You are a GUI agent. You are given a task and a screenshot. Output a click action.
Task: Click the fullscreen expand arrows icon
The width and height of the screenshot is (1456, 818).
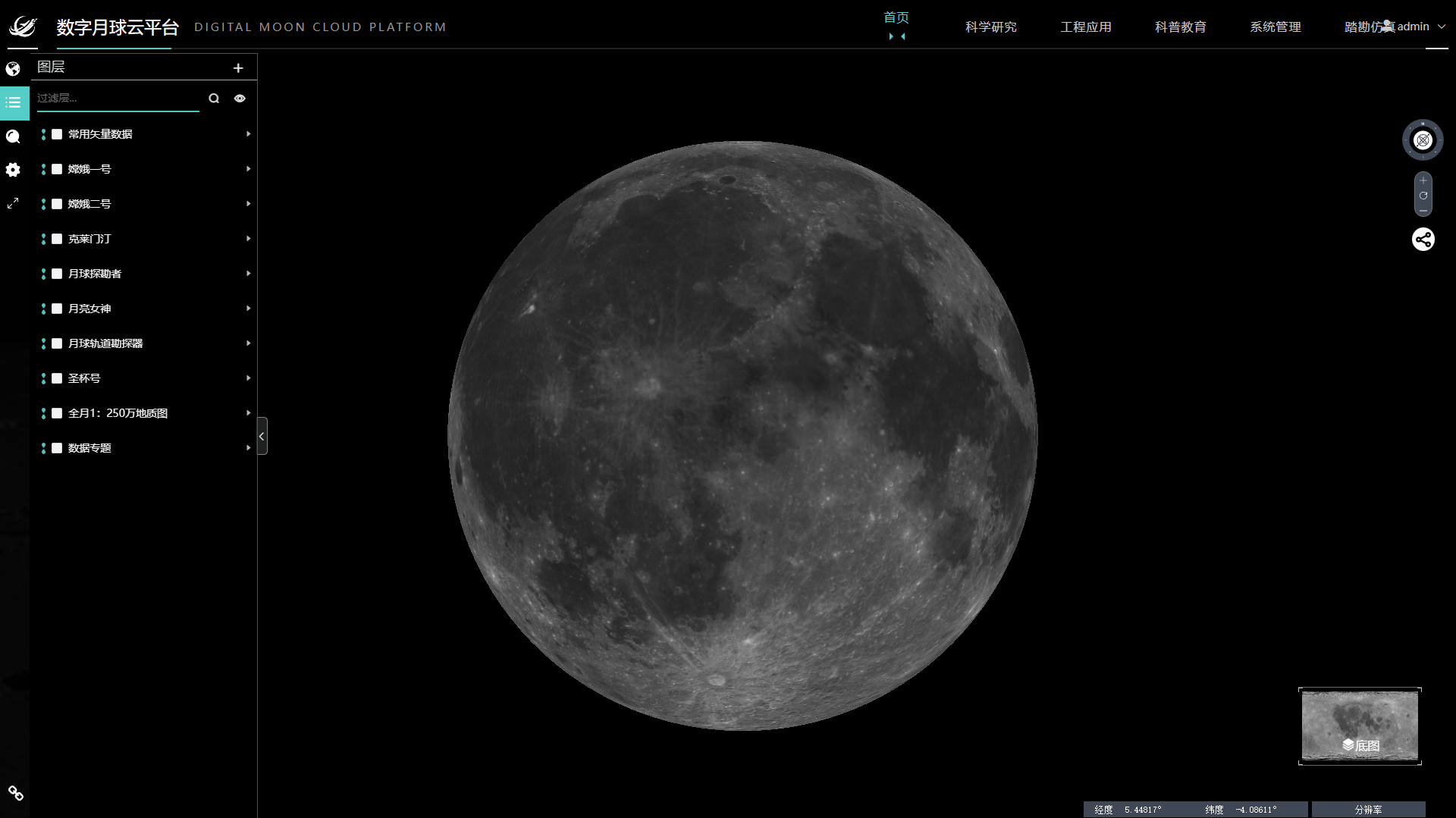tap(13, 203)
